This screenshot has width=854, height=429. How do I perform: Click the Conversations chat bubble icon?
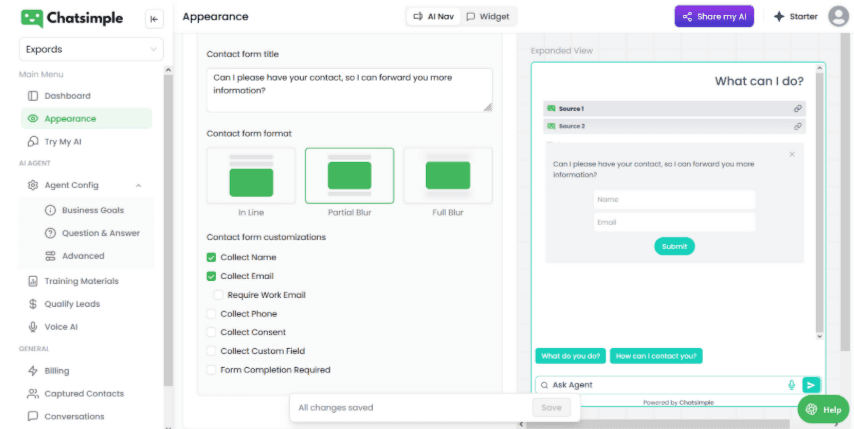click(x=33, y=416)
